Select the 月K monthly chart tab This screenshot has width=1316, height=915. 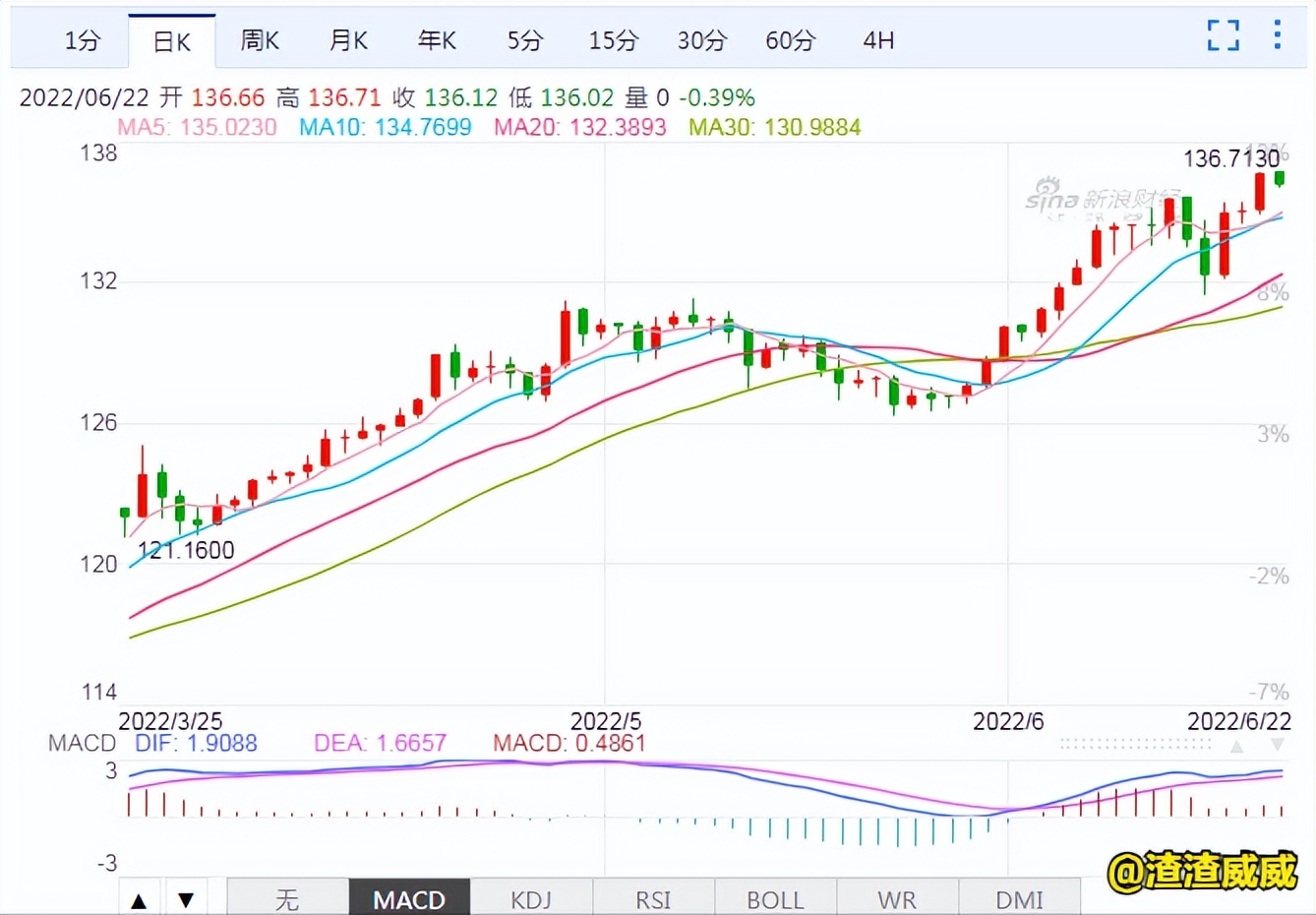tap(348, 40)
